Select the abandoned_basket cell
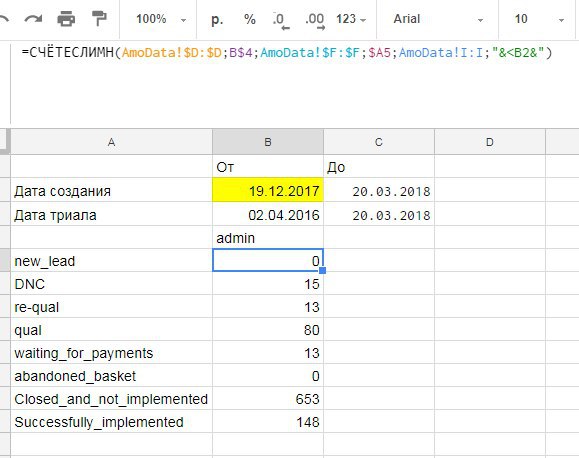Screen dimensions: 579x458 (112, 376)
